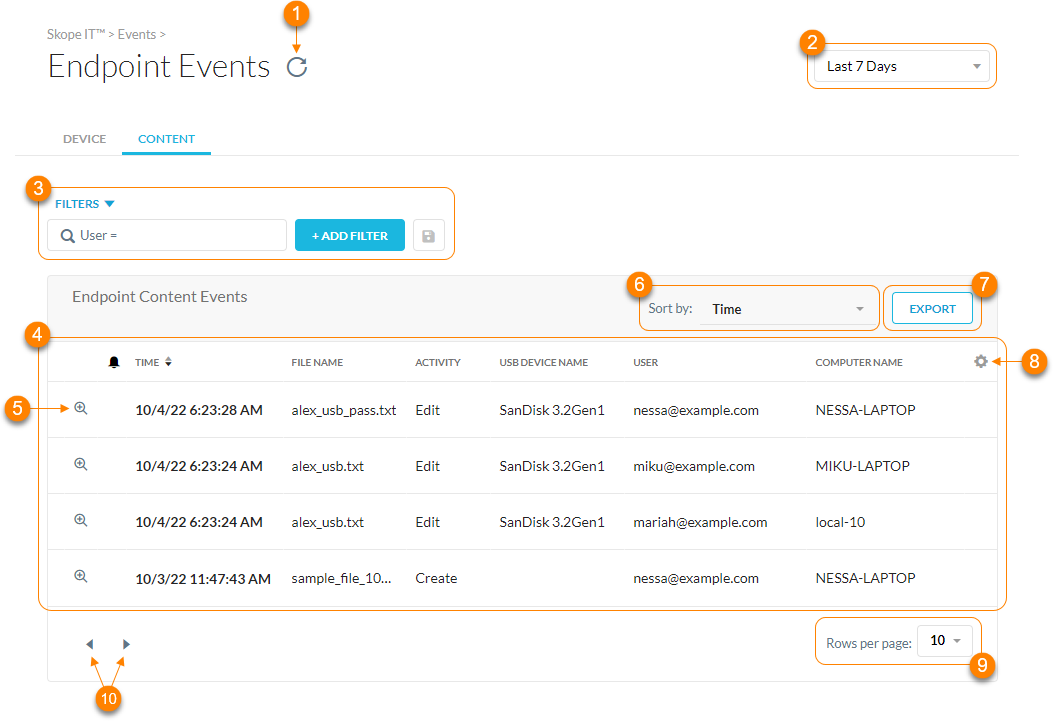Collapse the Filters section
Image resolution: width=1053 pixels, height=722 pixels.
point(110,203)
